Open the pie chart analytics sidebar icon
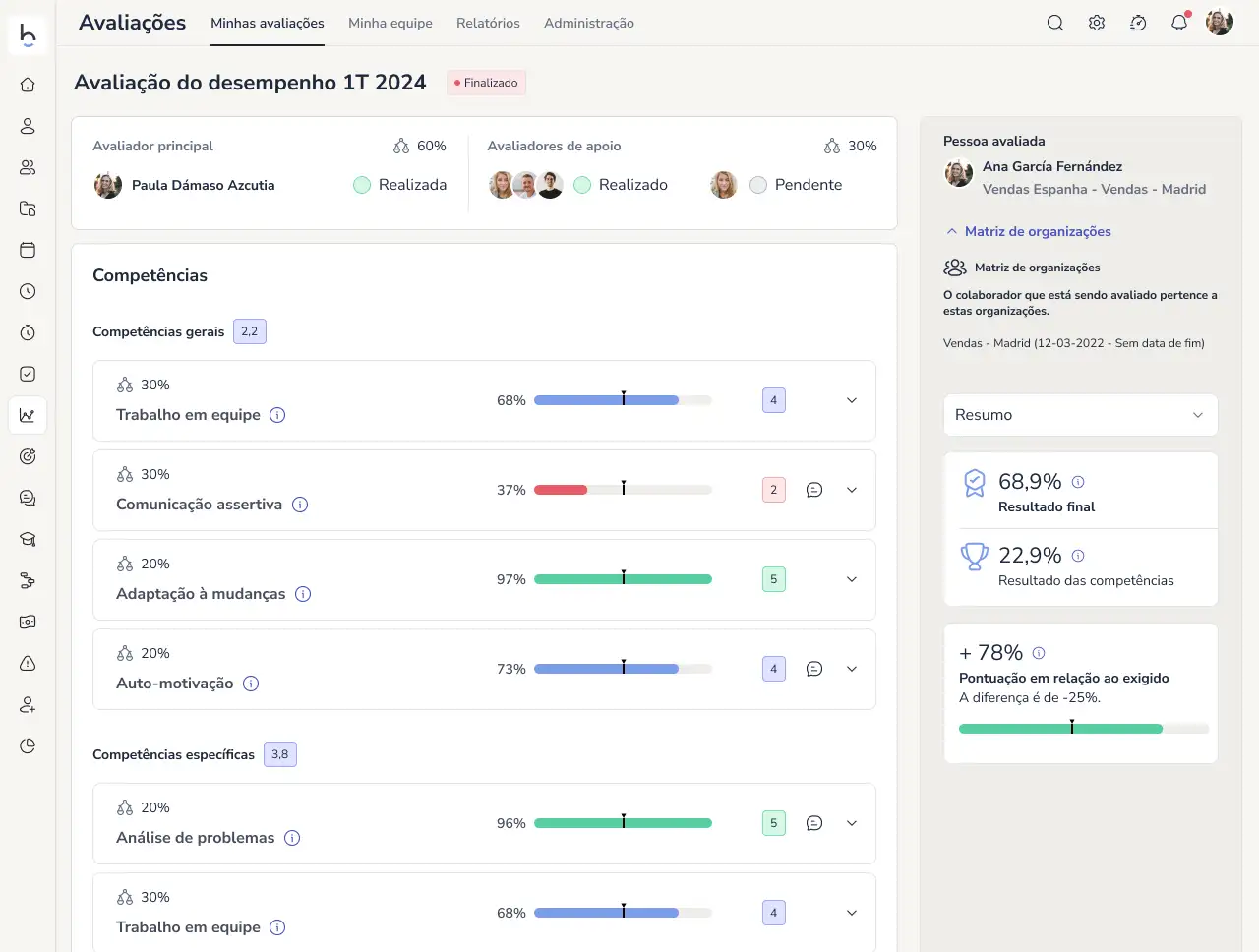The width and height of the screenshot is (1259, 952). [28, 745]
